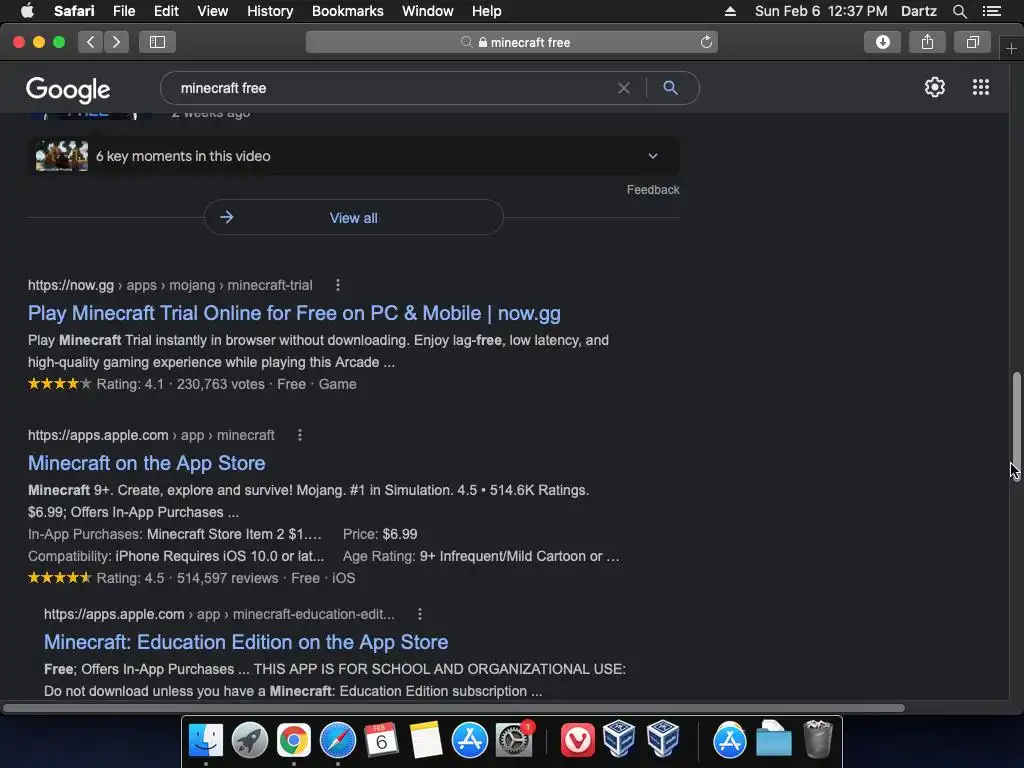Clear the Google search box with X
This screenshot has width=1024, height=768.
pos(624,88)
